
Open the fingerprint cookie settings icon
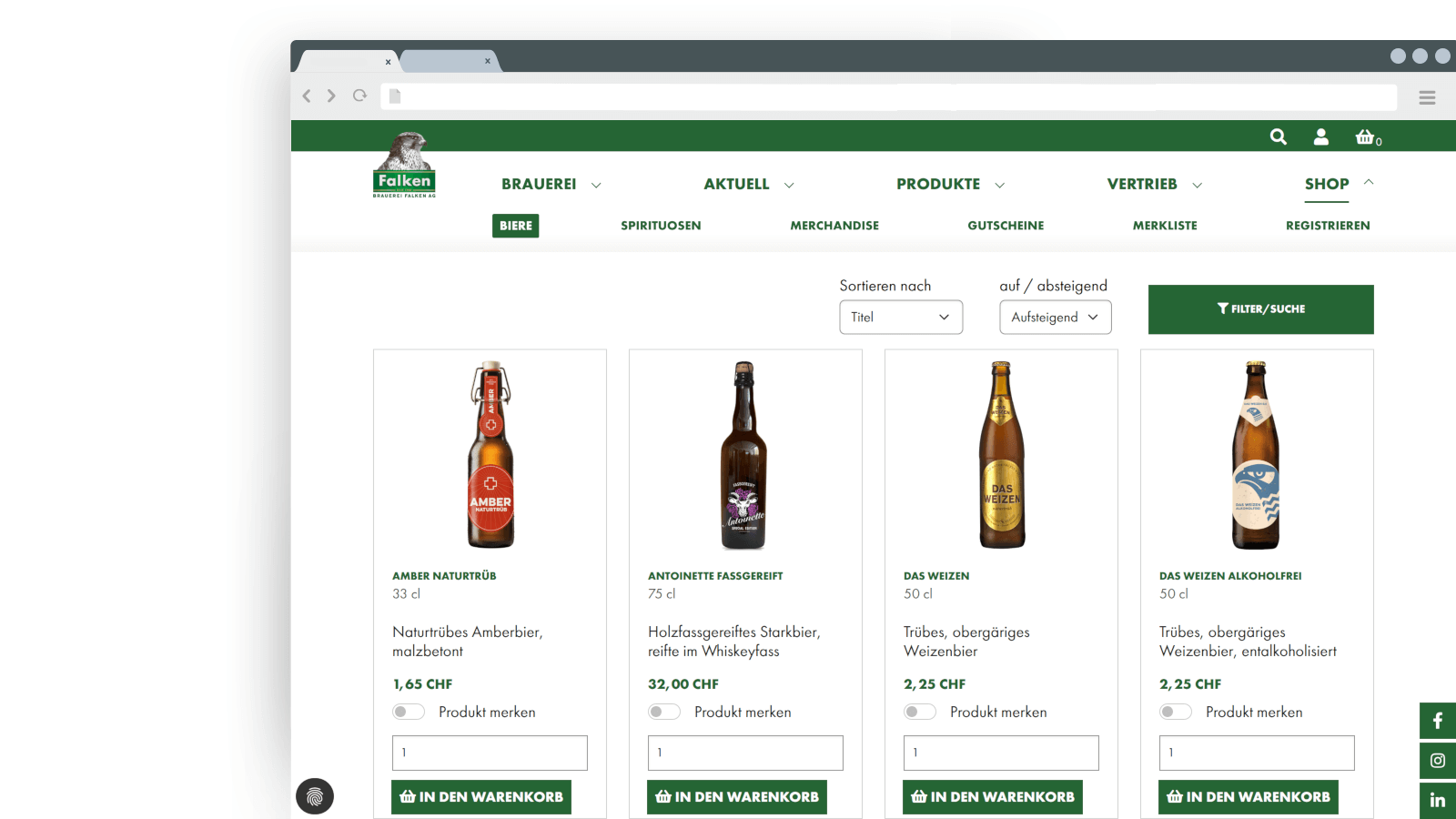(x=315, y=796)
